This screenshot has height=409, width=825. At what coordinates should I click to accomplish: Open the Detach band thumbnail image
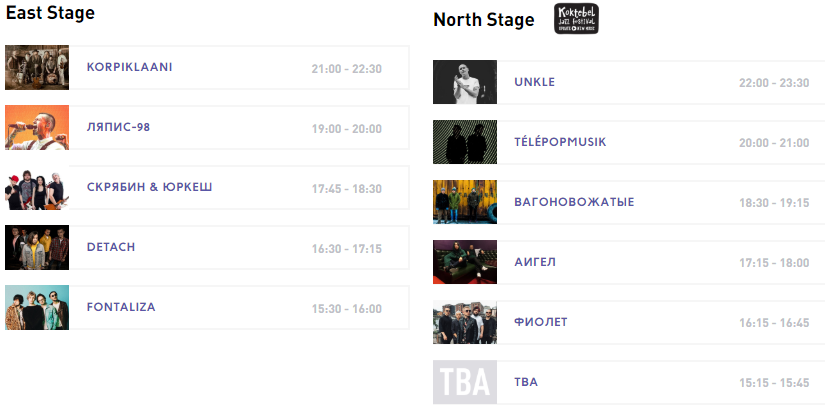pyautogui.click(x=37, y=248)
